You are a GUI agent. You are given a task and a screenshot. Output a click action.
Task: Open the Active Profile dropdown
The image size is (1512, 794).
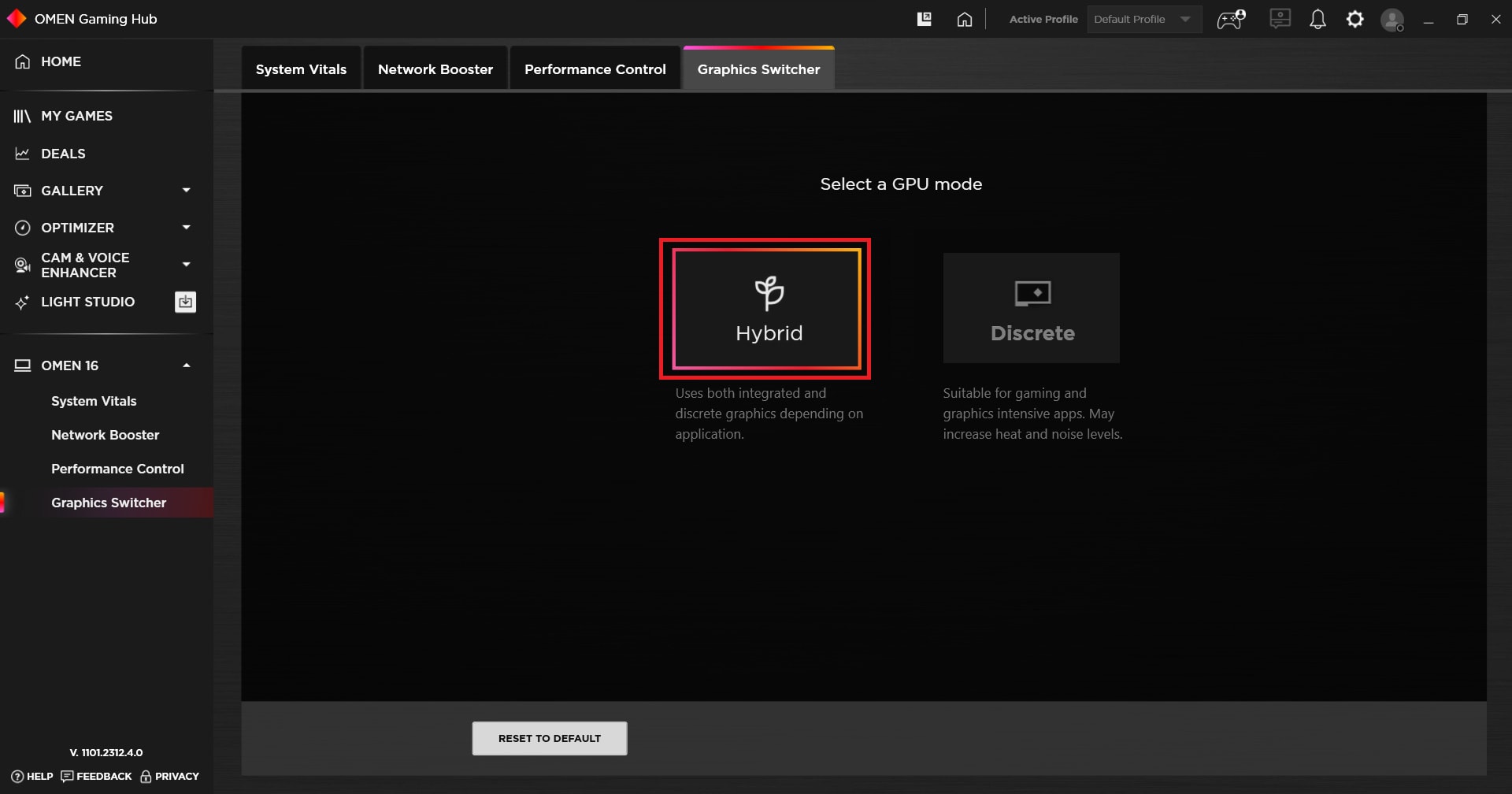(1144, 19)
